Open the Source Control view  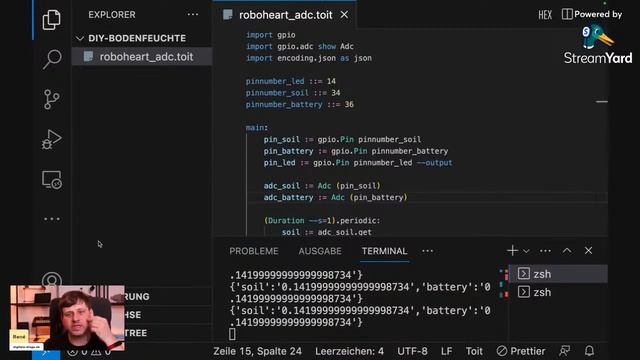point(51,99)
